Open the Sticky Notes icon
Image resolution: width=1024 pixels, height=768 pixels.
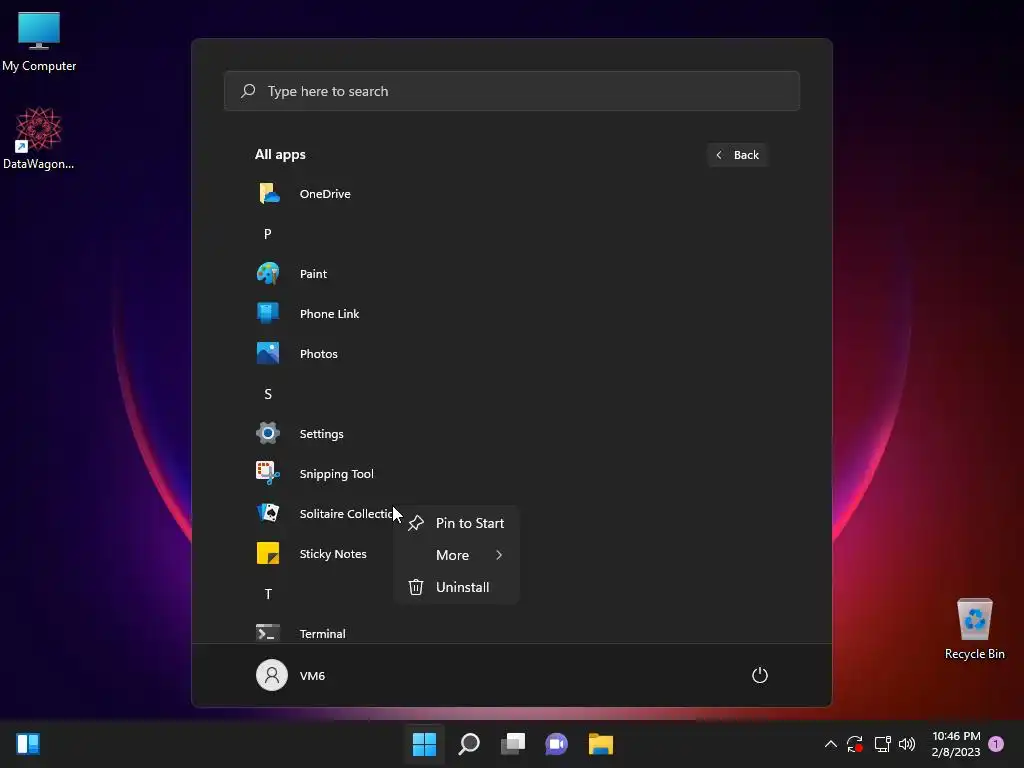pyautogui.click(x=268, y=554)
